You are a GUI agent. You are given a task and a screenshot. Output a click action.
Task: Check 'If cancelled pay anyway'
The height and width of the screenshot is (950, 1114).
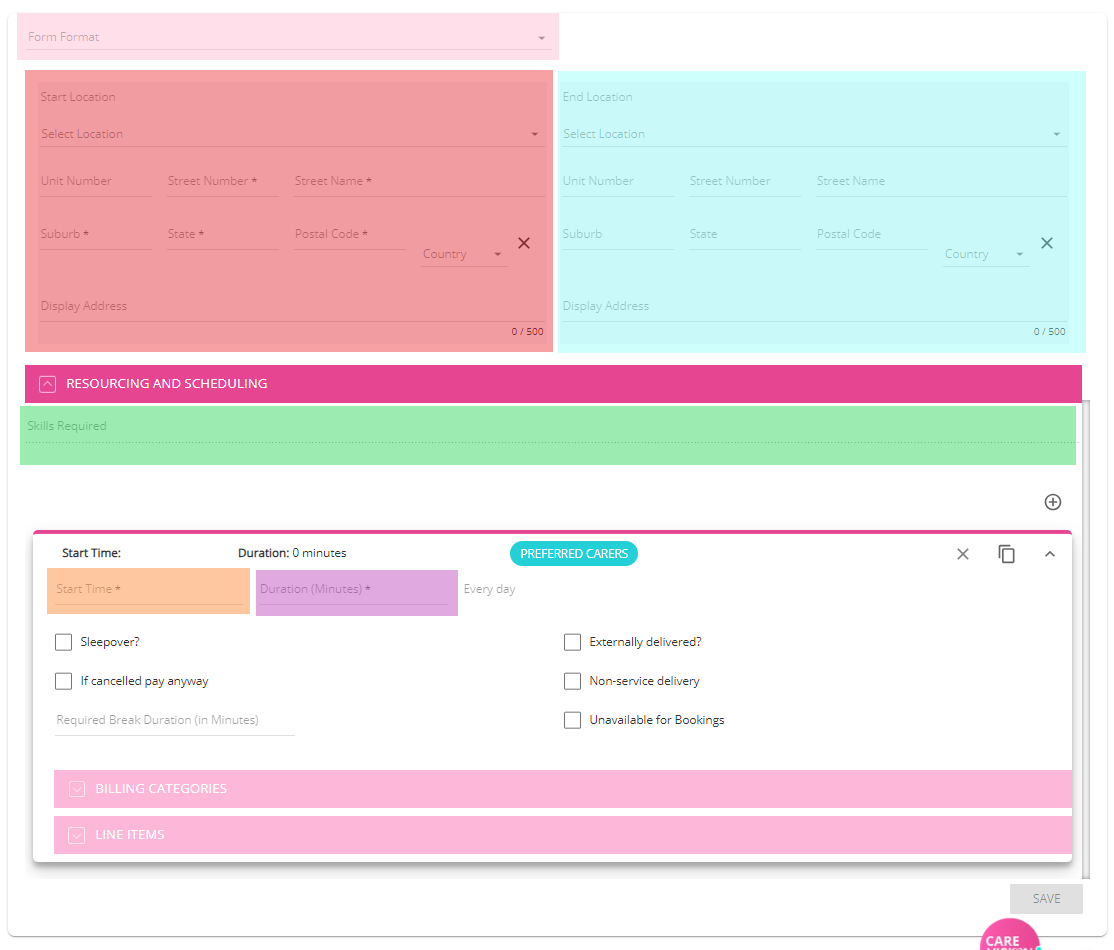[x=64, y=681]
